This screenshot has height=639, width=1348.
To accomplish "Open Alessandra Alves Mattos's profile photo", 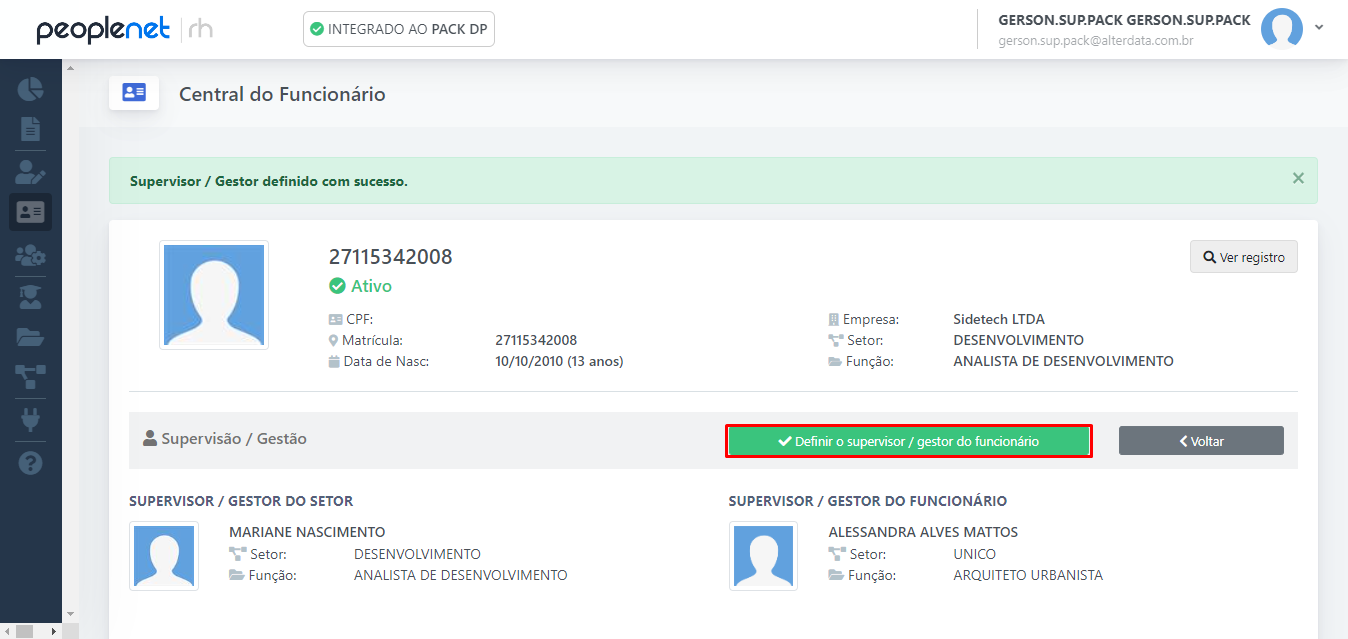I will 763,556.
